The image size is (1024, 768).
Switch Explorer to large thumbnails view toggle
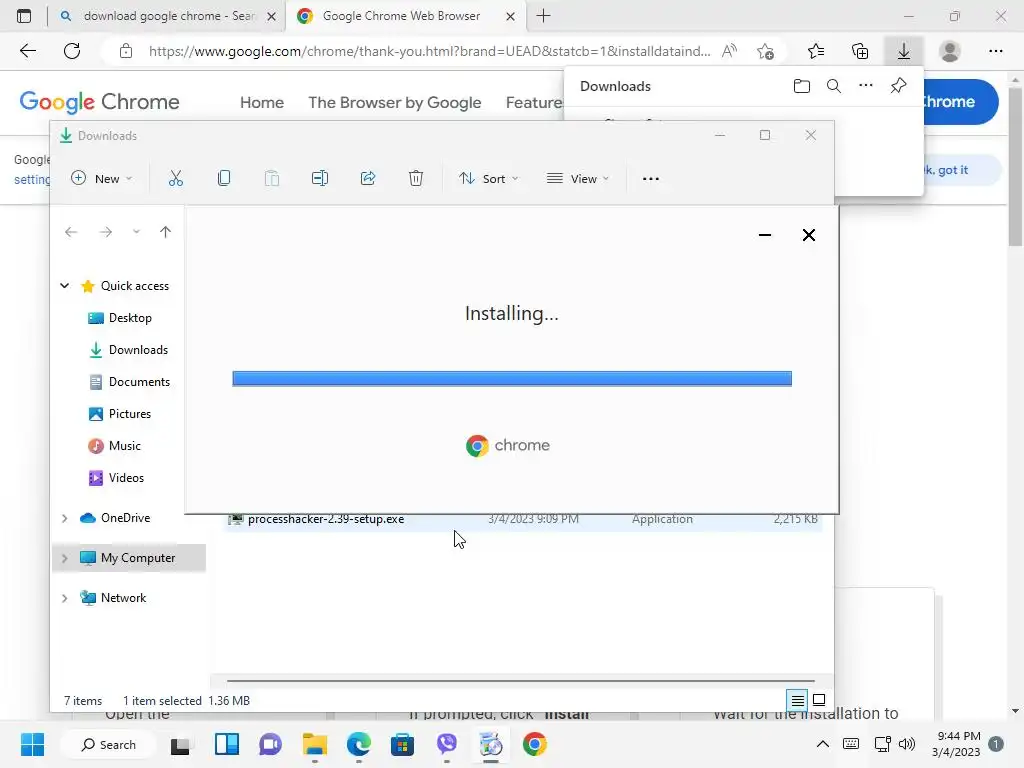pyautogui.click(x=818, y=701)
